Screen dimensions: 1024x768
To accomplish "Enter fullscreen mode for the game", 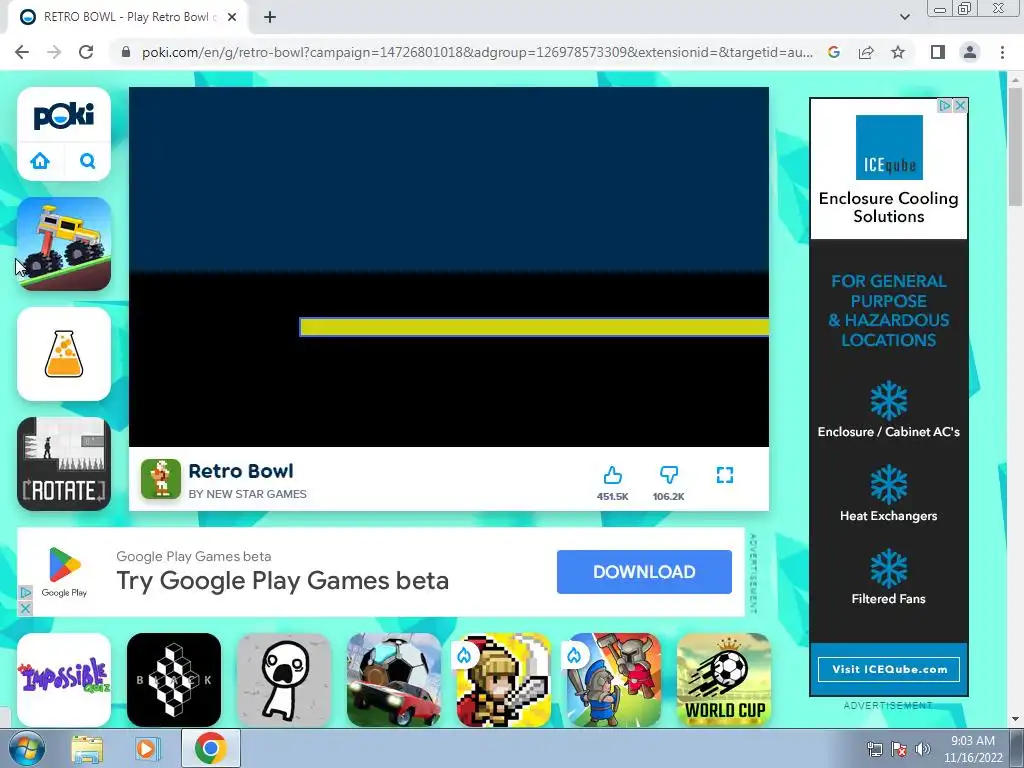I will tap(725, 475).
